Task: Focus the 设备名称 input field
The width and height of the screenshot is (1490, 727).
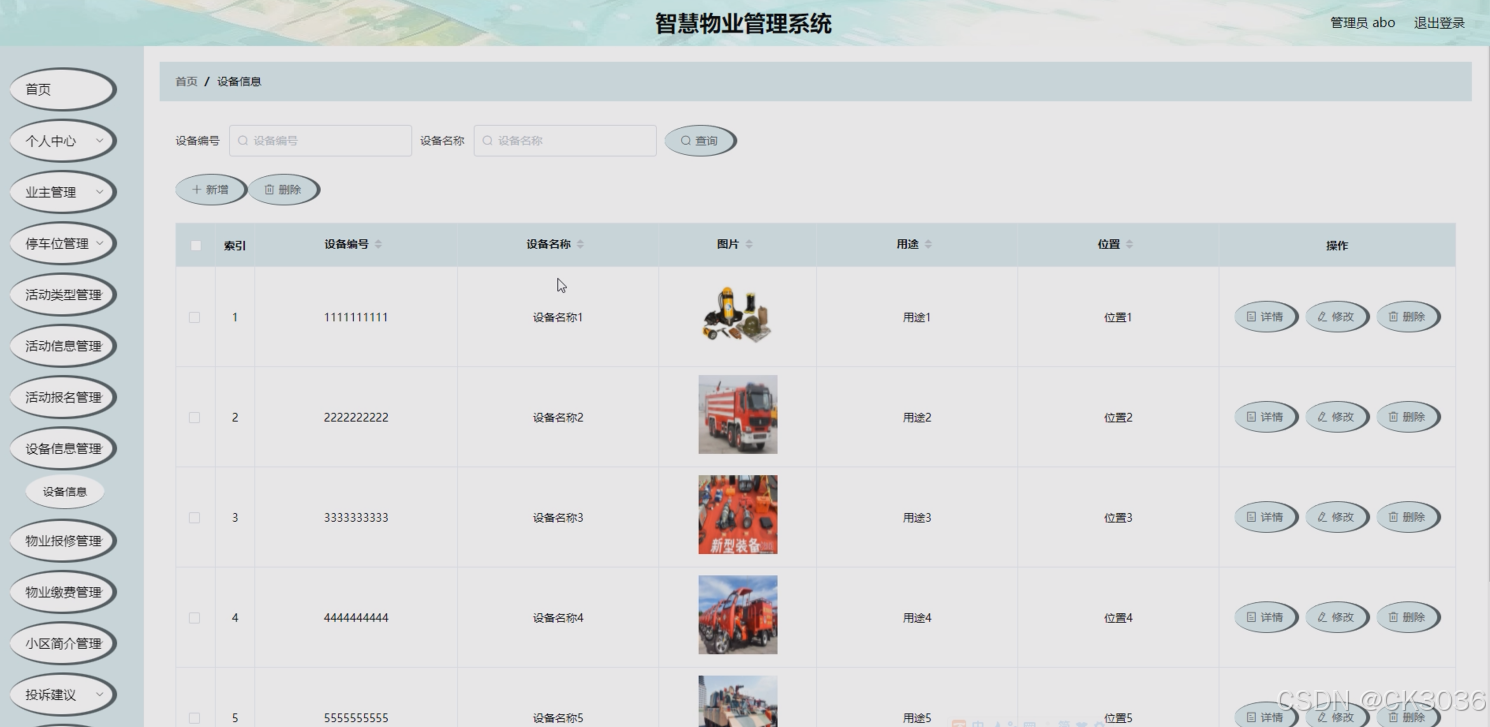Action: (x=565, y=141)
